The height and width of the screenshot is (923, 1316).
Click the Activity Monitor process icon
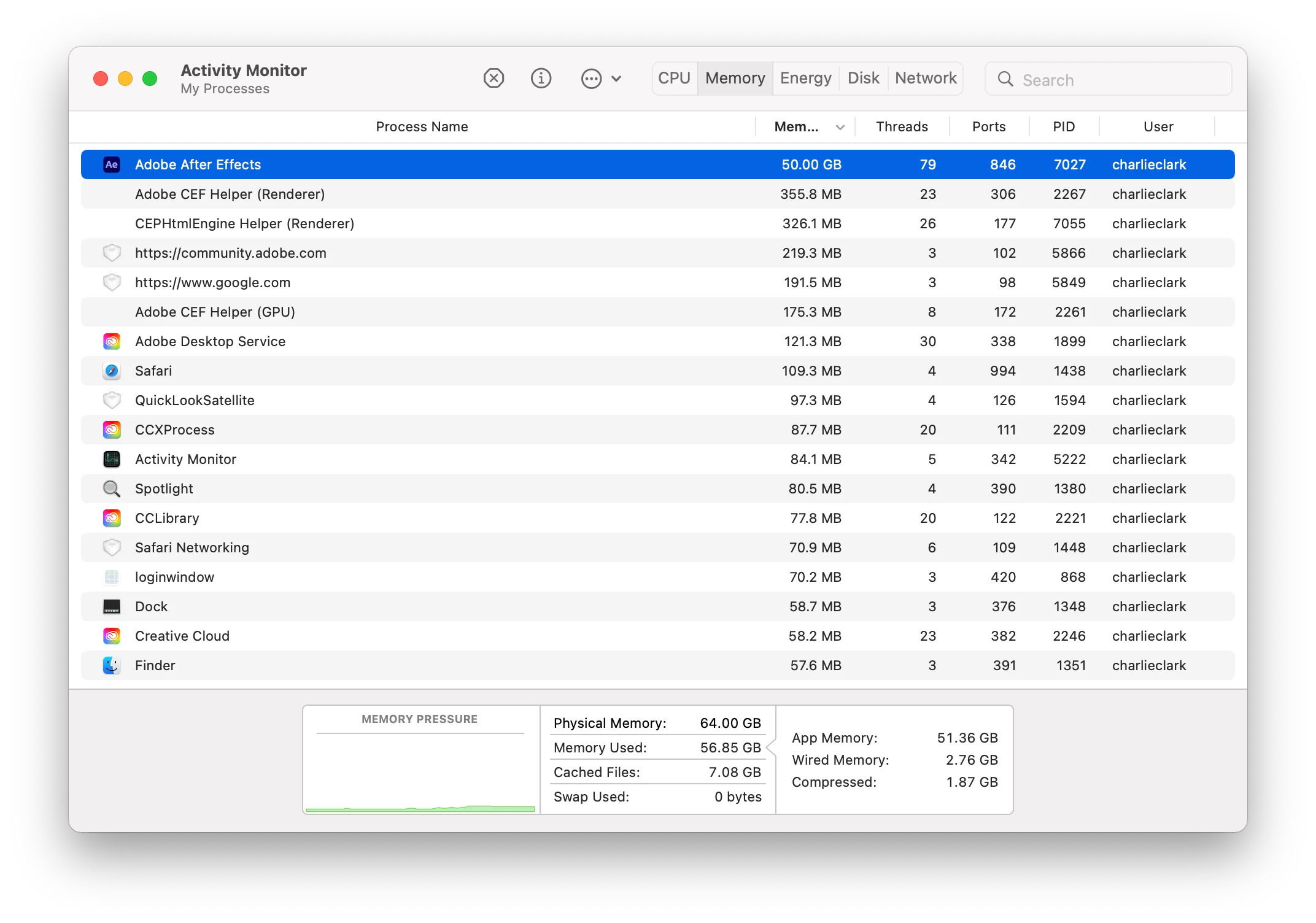112,459
